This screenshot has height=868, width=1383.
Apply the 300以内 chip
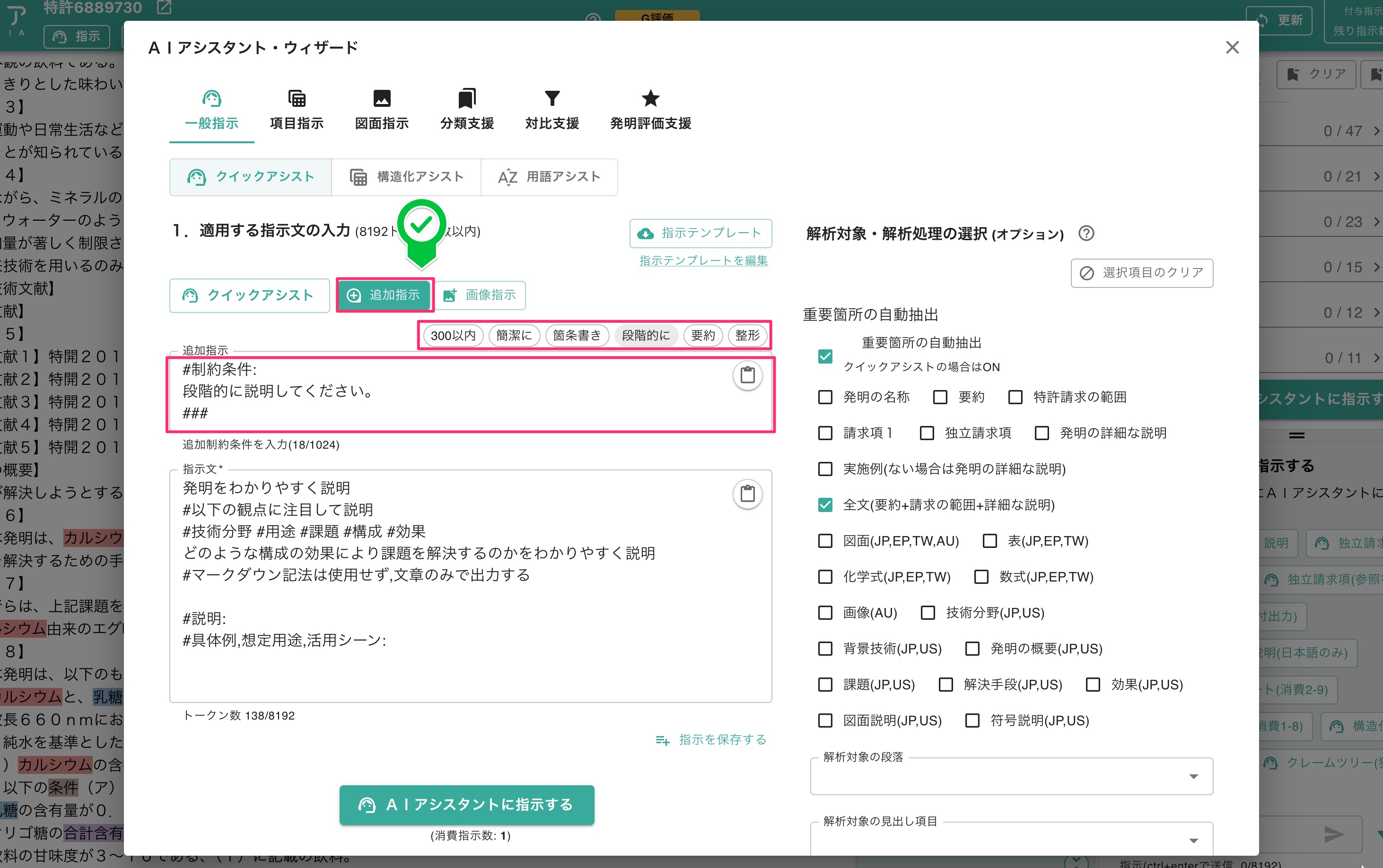tap(453, 335)
